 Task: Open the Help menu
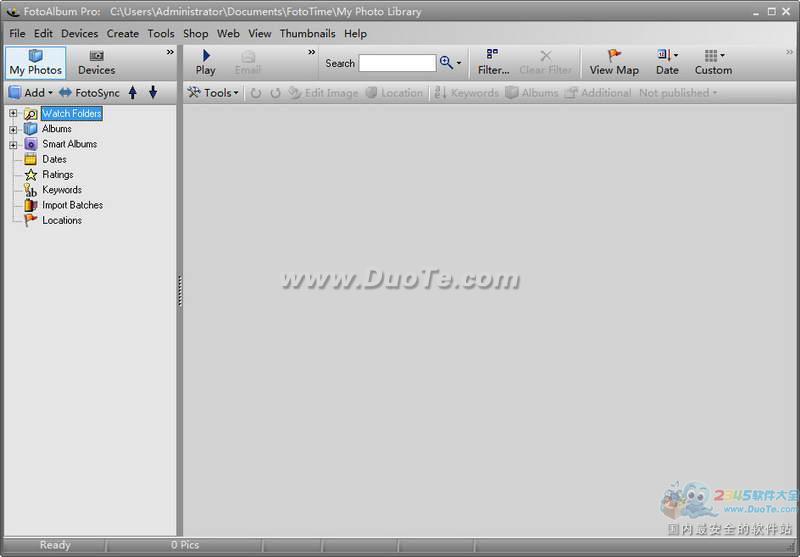[x=355, y=34]
